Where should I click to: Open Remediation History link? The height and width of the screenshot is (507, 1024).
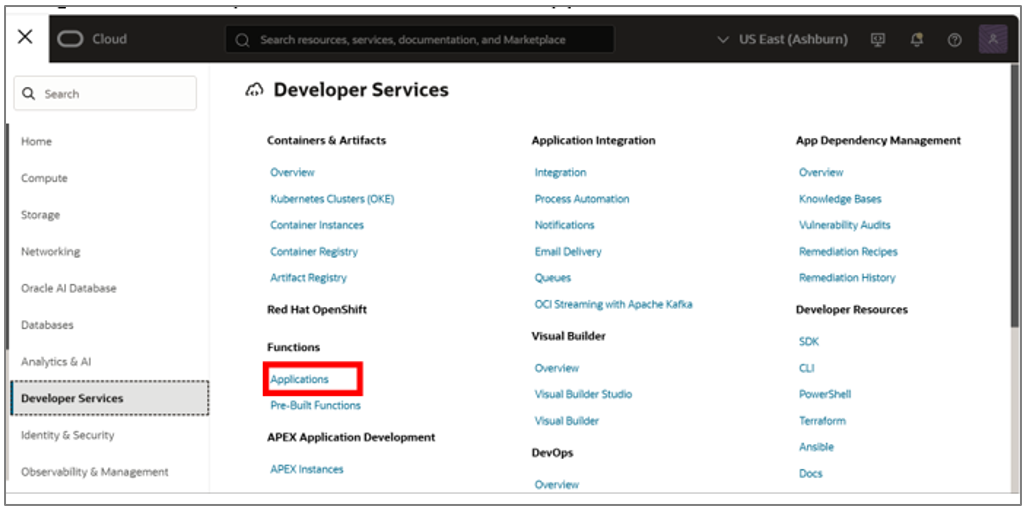click(x=847, y=278)
